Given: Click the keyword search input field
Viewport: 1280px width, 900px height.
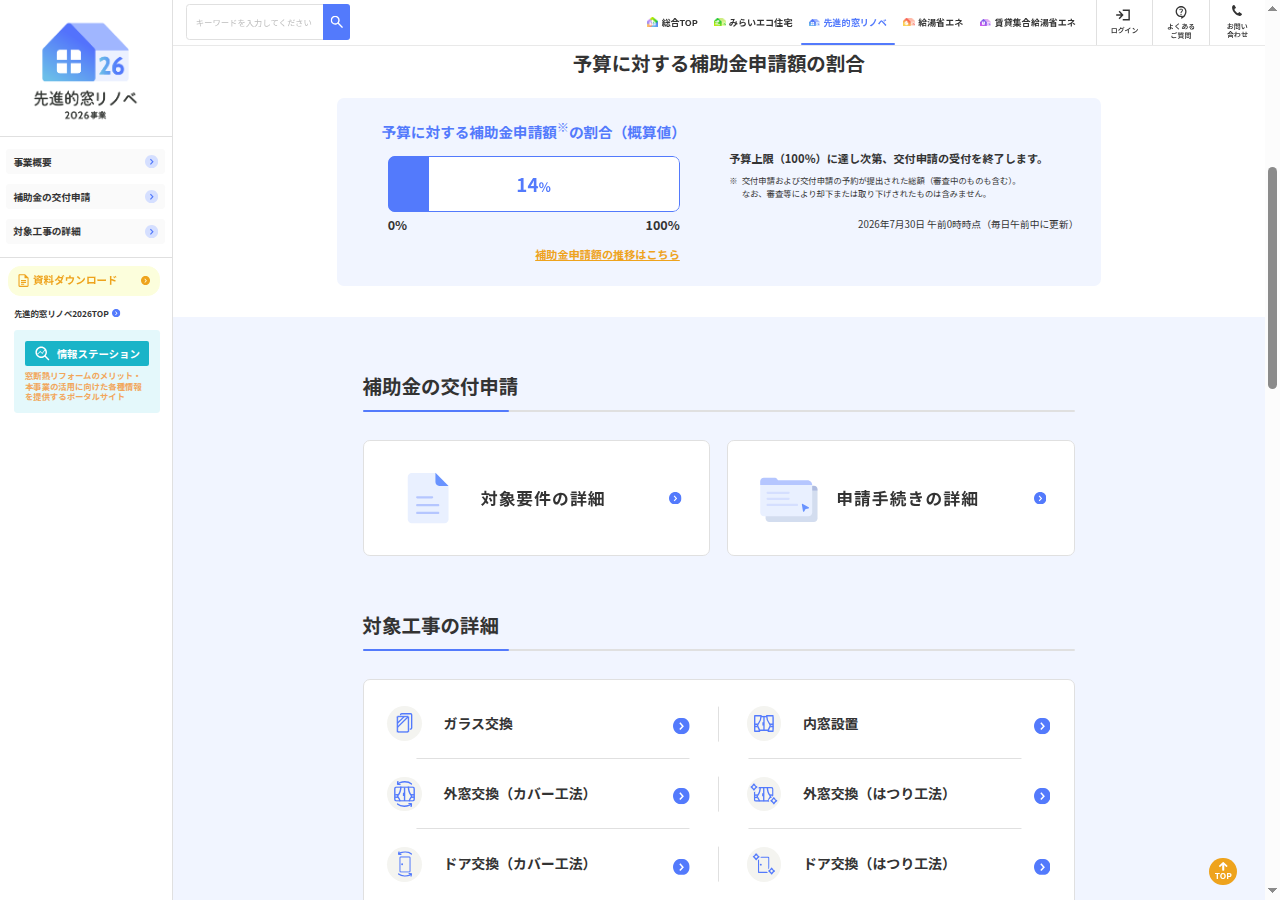Looking at the screenshot, I should 255,22.
